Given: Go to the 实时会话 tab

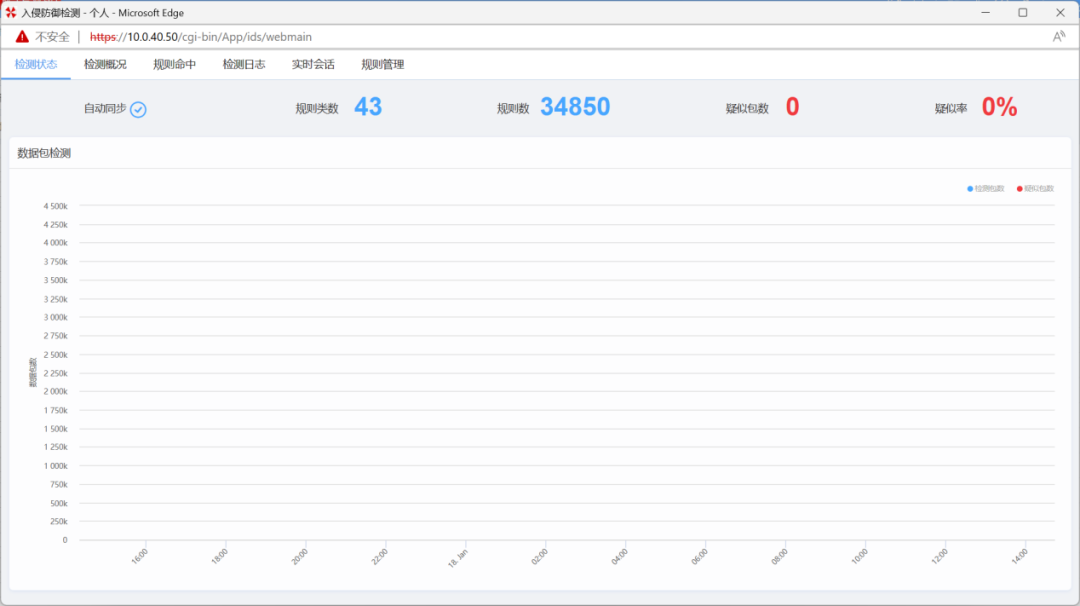Looking at the screenshot, I should 313,65.
